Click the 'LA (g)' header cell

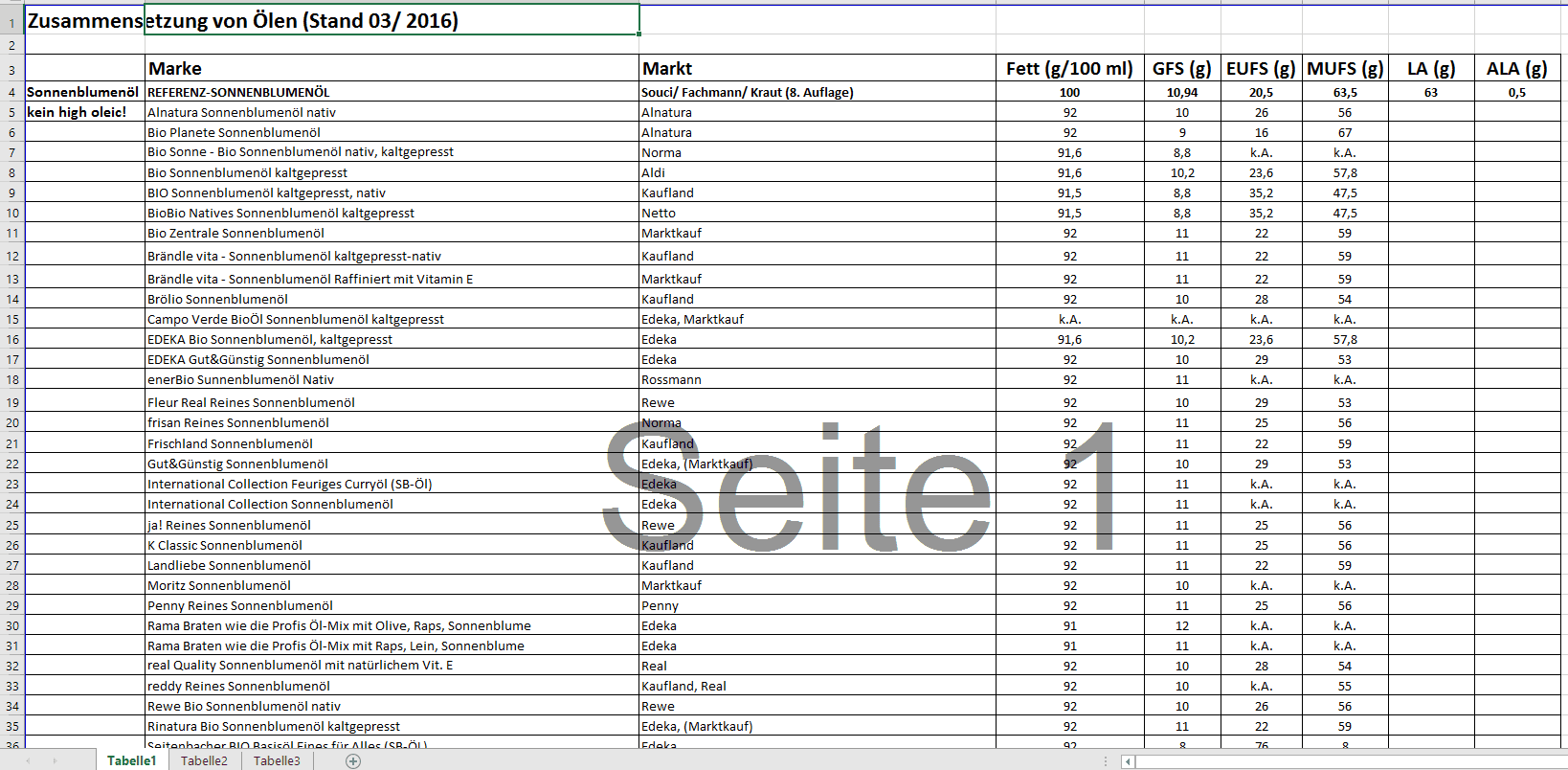1431,68
